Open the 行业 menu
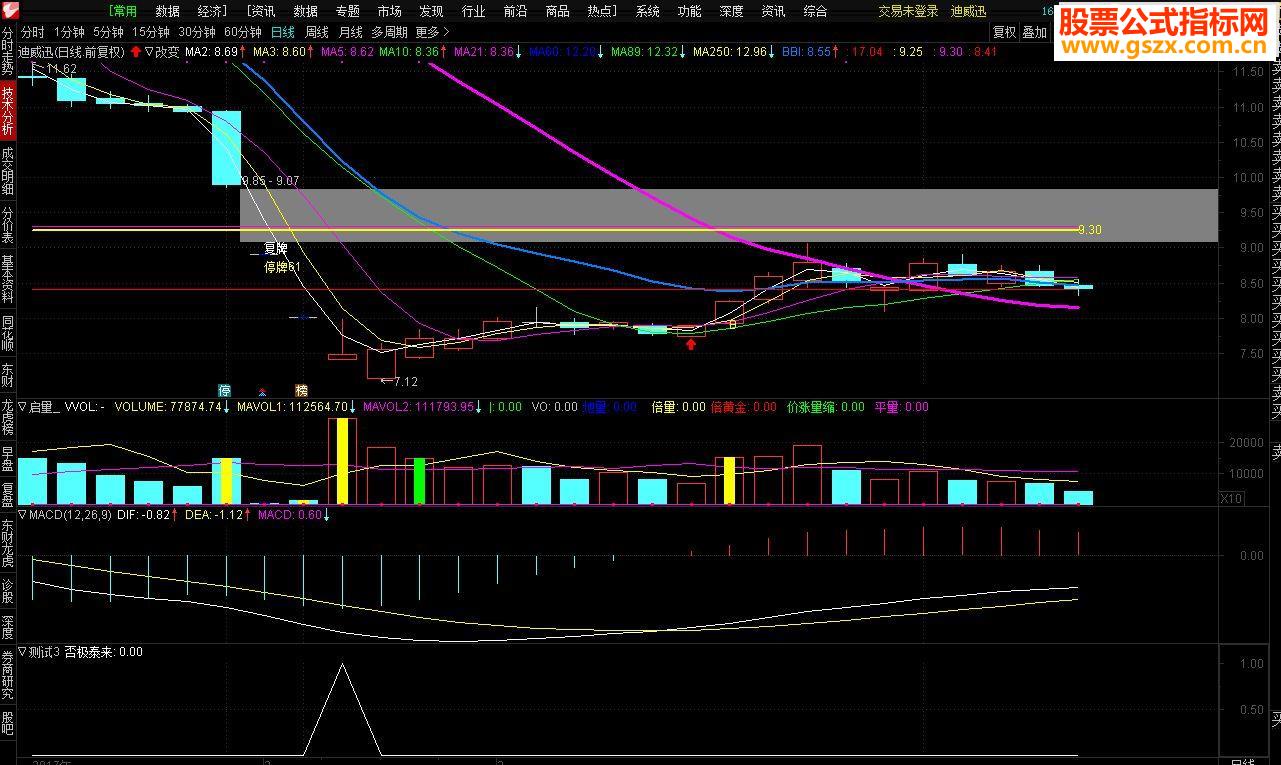 click(473, 11)
